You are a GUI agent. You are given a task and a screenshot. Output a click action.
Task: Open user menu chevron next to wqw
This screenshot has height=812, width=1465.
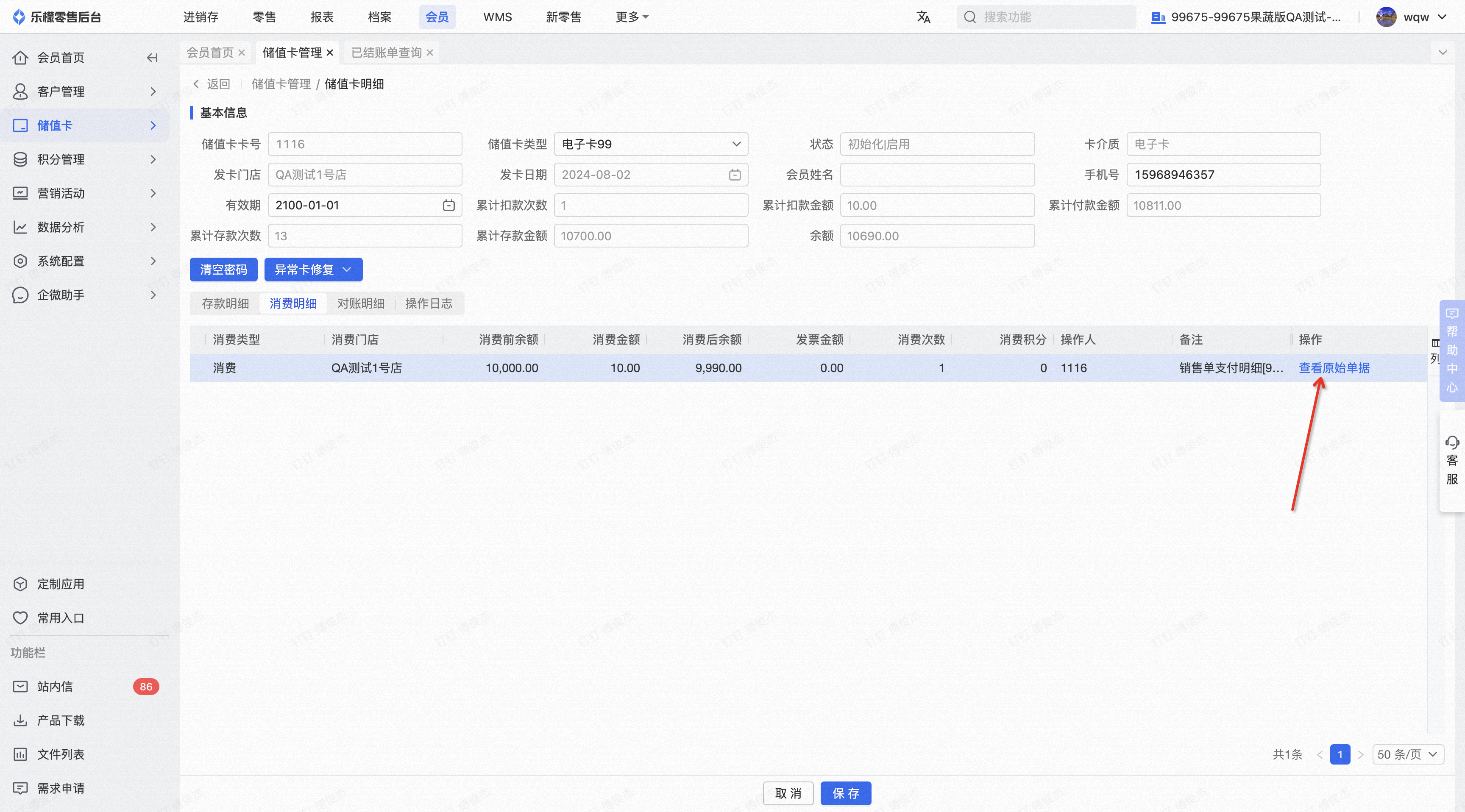1443,17
